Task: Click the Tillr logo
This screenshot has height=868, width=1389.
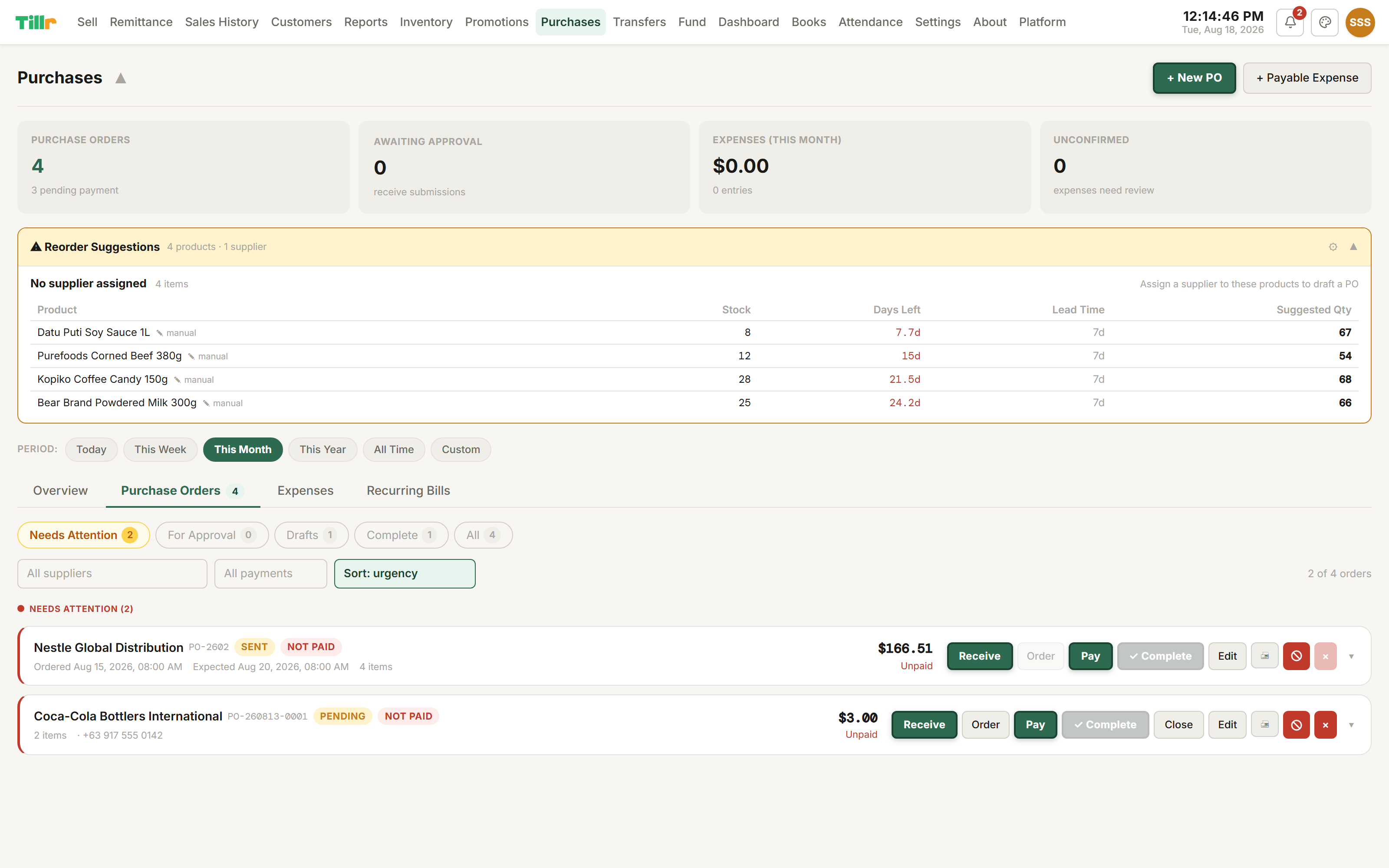Action: 36,23
